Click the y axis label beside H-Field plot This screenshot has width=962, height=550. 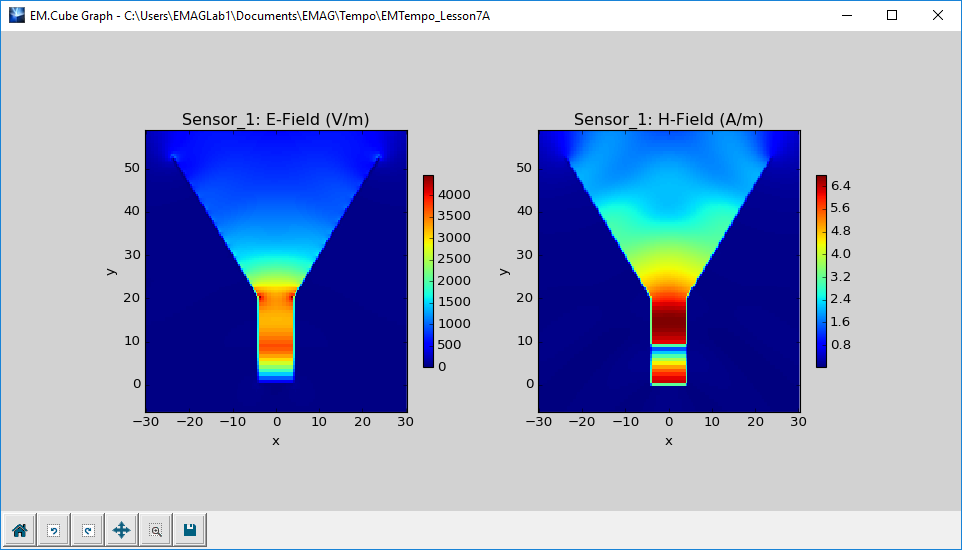[504, 271]
